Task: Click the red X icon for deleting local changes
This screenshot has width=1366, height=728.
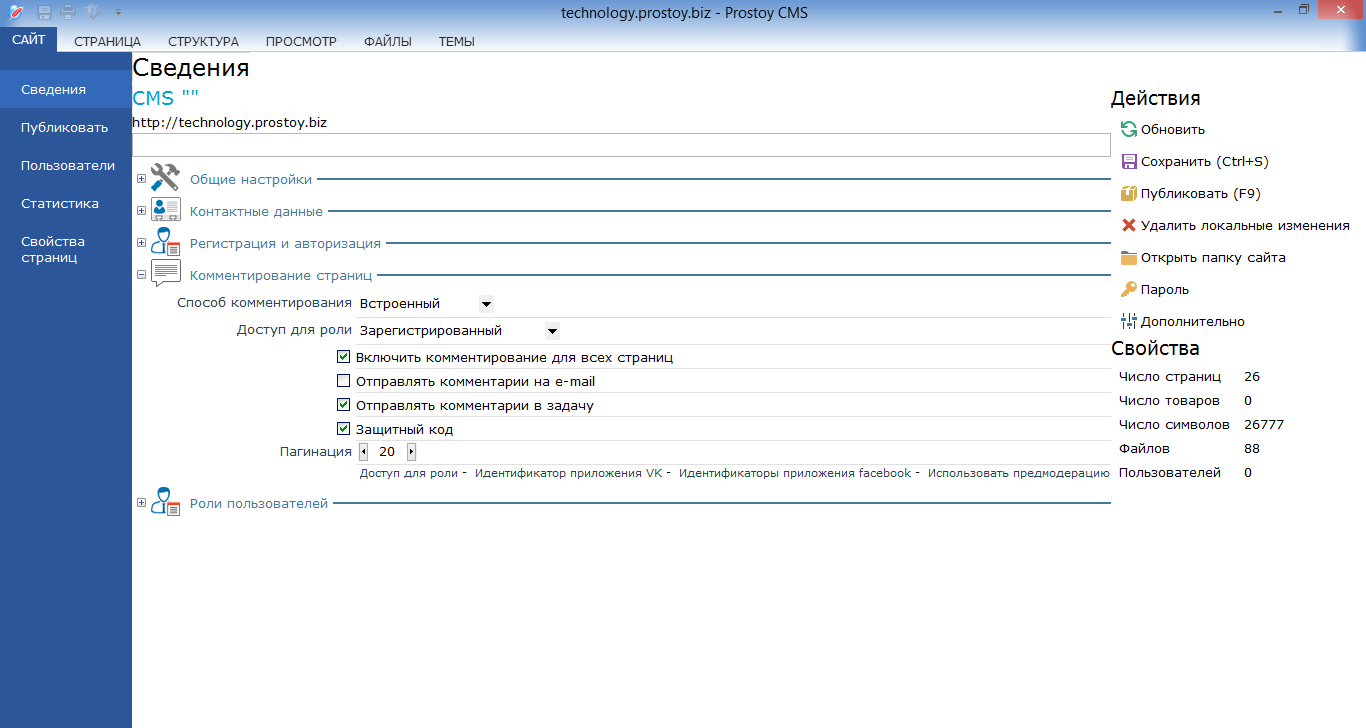Action: 1129,225
